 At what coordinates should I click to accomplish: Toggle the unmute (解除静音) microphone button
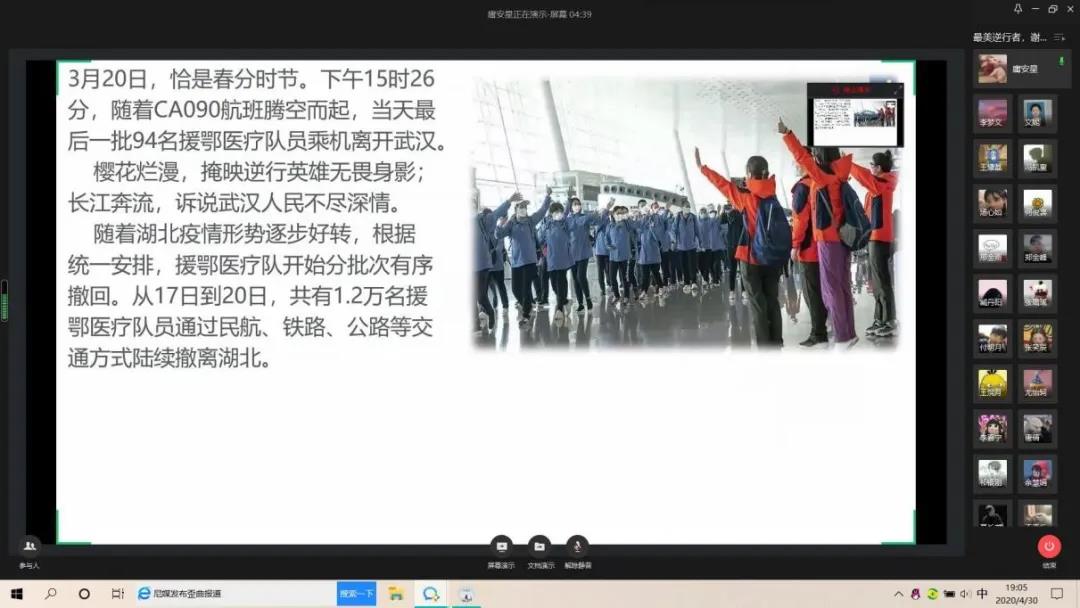coord(577,546)
